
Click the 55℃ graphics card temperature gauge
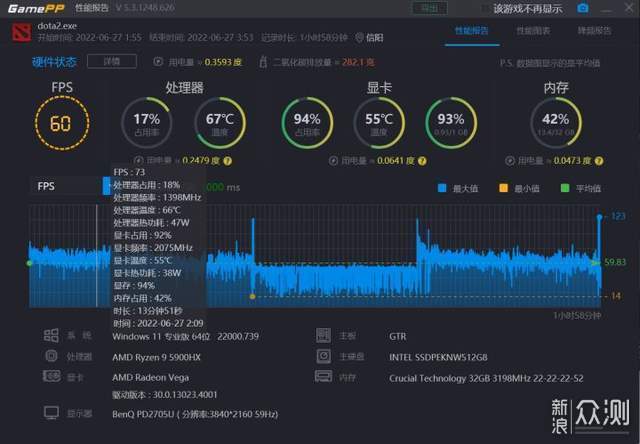coord(379,123)
